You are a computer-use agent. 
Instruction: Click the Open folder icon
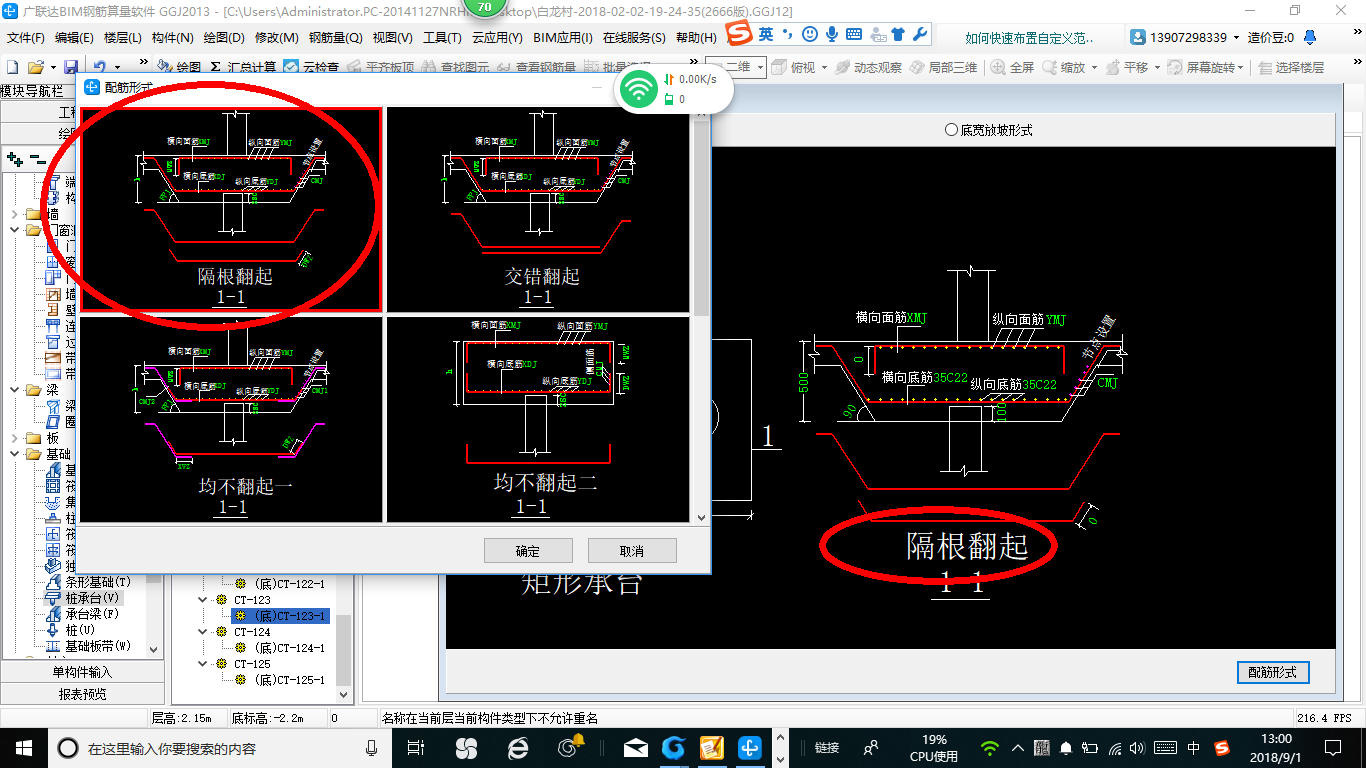(x=35, y=67)
